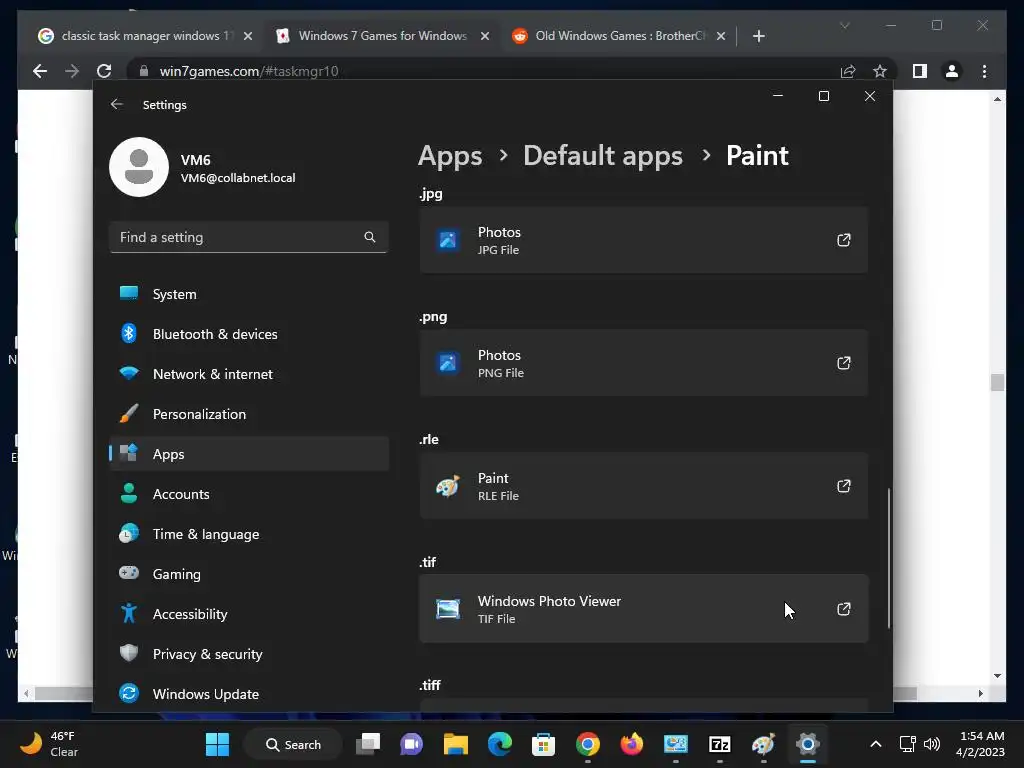Viewport: 1024px width, 768px height.
Task: Change the .tif default Windows Photo Viewer
Action: tap(644, 609)
